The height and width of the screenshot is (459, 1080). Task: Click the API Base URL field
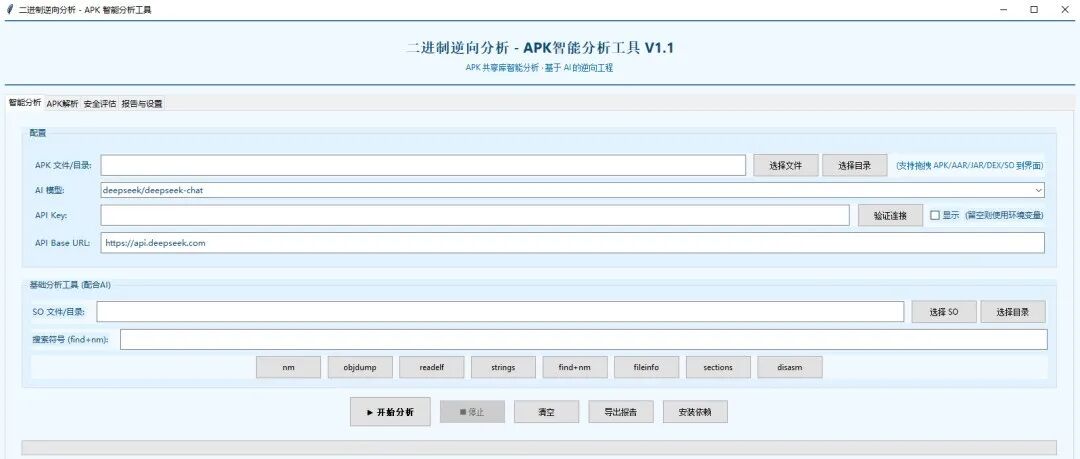[x=572, y=243]
